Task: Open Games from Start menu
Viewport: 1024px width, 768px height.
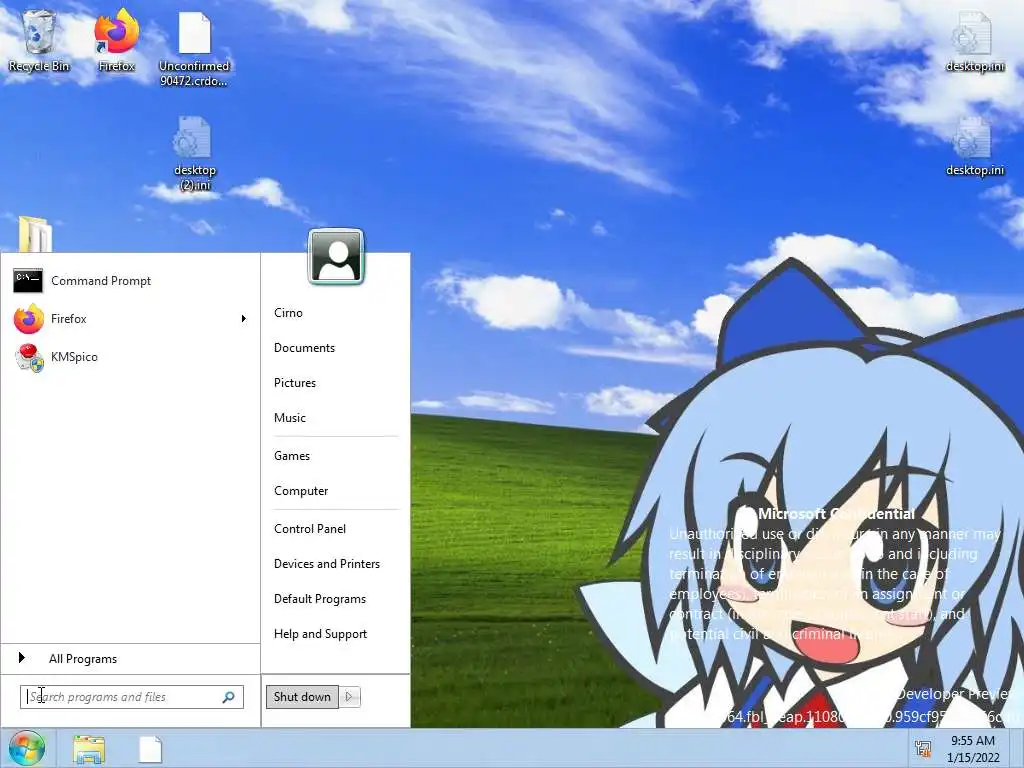Action: tap(292, 456)
